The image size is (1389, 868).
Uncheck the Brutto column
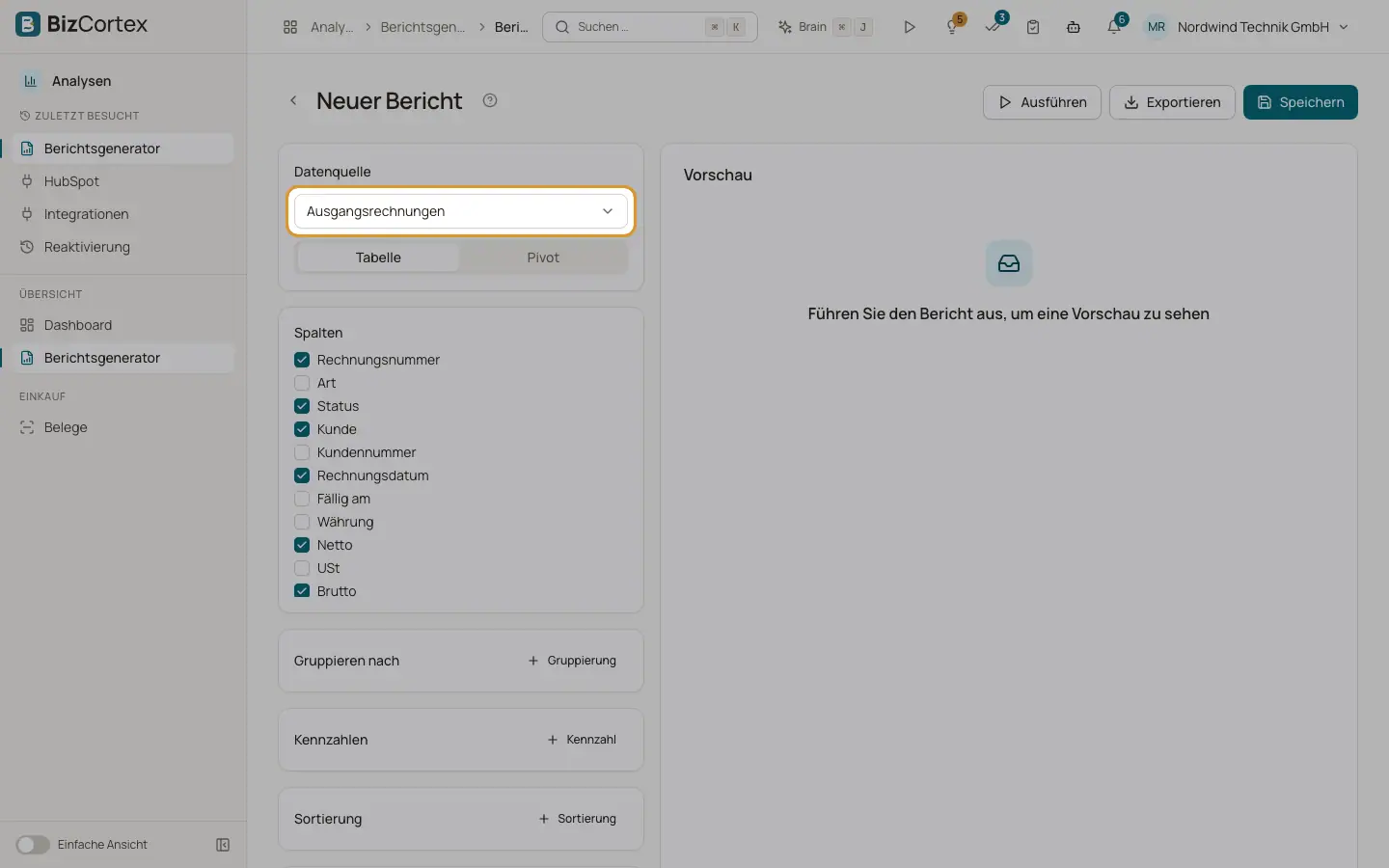tap(302, 591)
